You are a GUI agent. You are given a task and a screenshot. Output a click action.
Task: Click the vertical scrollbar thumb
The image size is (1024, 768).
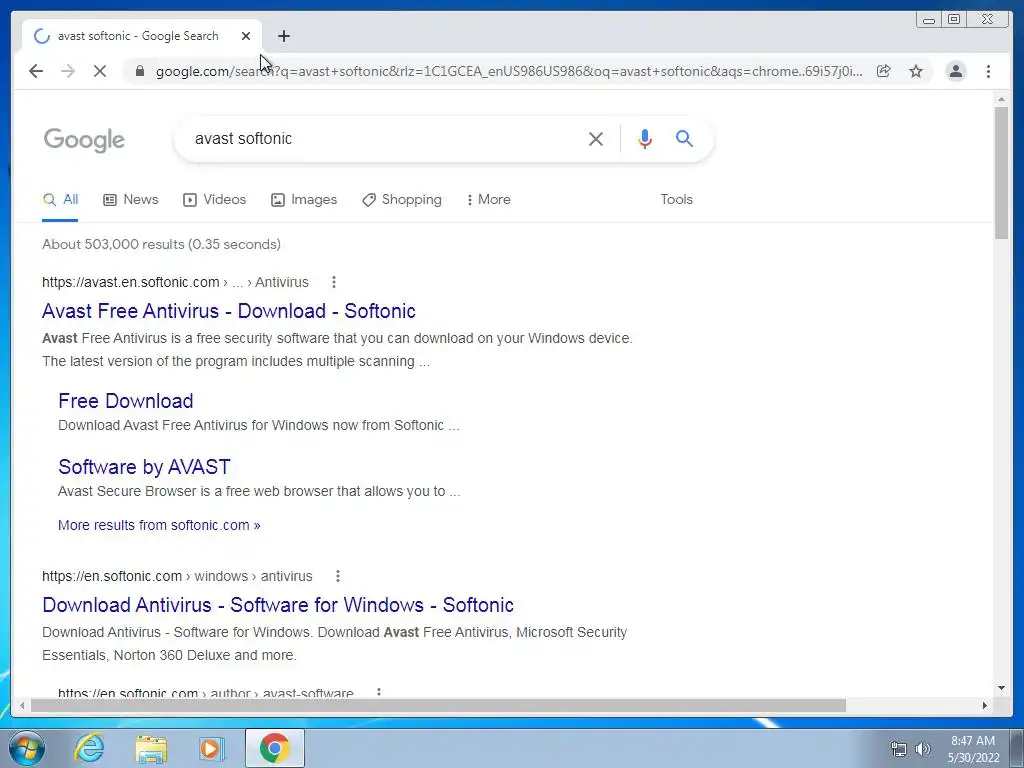(x=1001, y=173)
